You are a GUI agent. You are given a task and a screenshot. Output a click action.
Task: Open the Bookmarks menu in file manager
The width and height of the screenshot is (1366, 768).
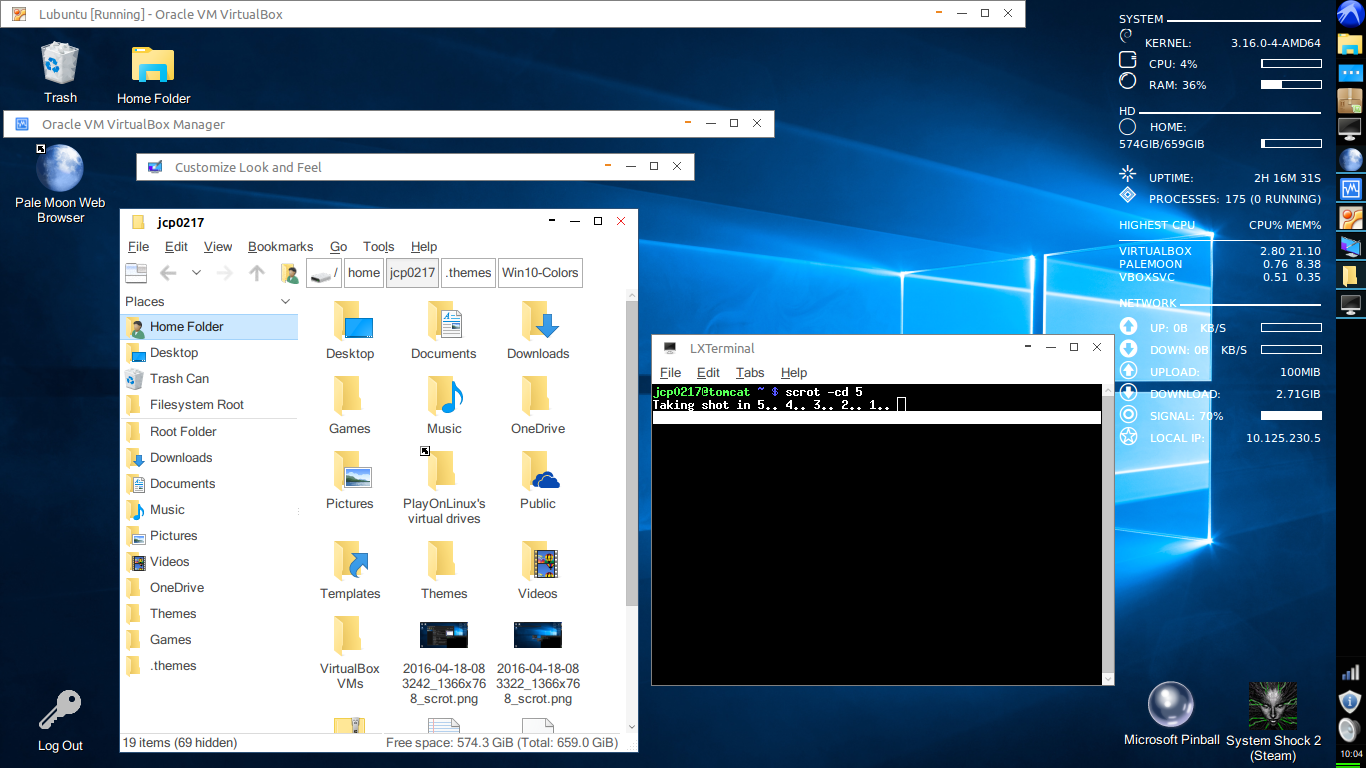pyautogui.click(x=281, y=247)
